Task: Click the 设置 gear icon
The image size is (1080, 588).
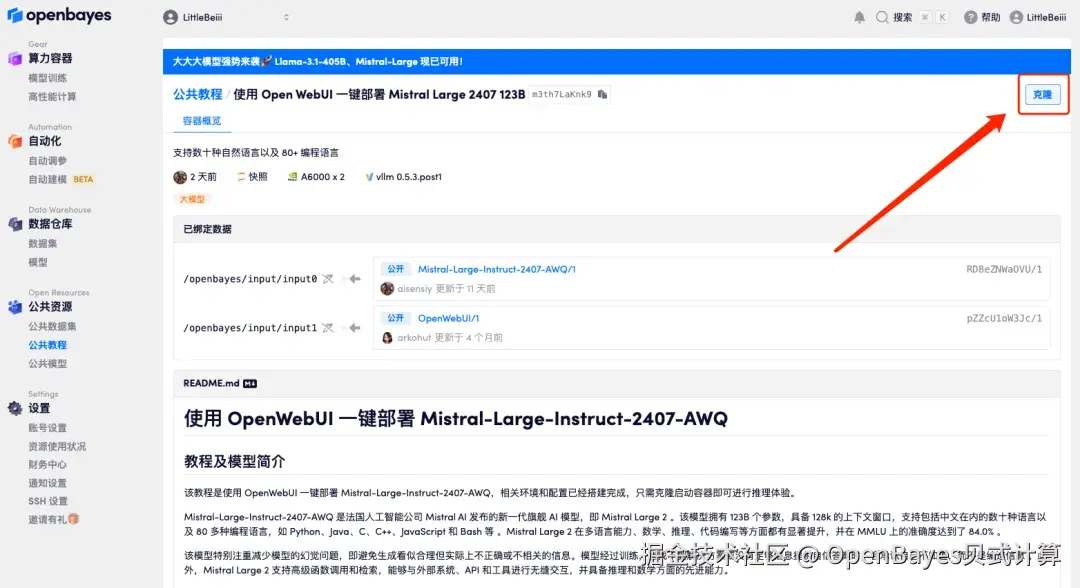Action: point(15,408)
